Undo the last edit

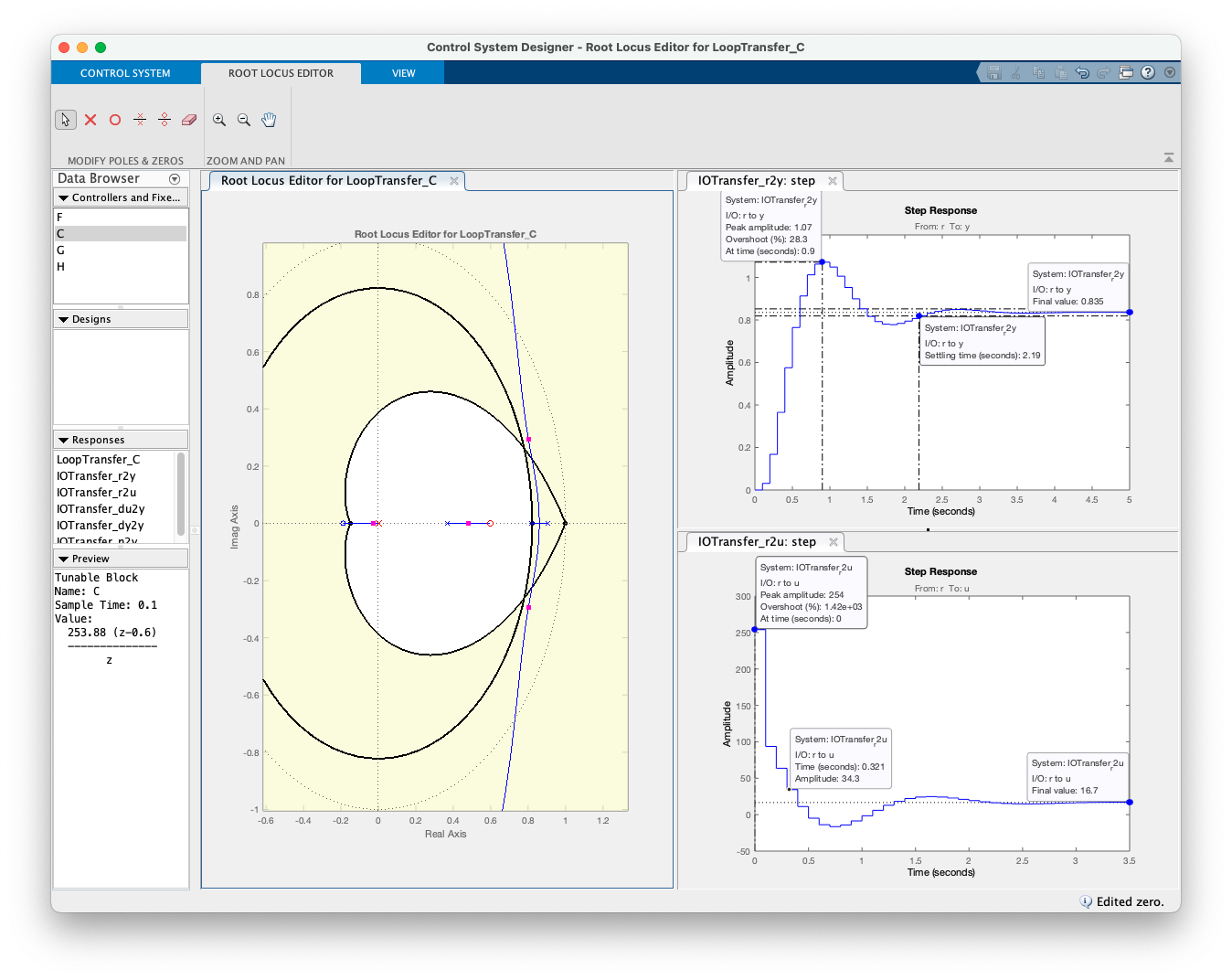[x=1082, y=72]
